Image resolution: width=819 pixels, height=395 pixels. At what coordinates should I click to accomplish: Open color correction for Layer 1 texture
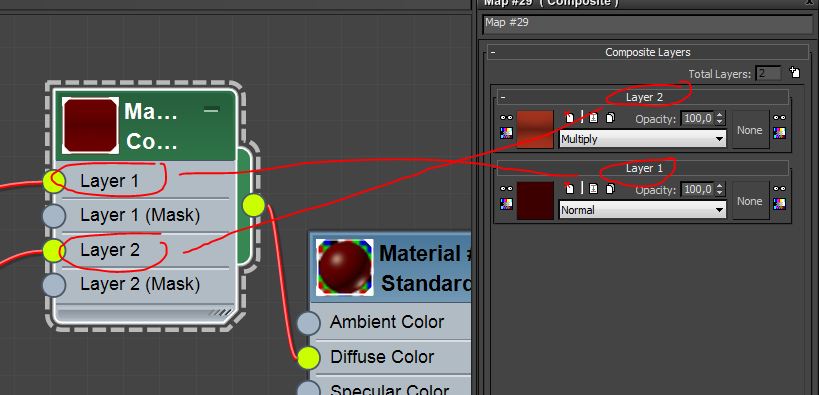tap(506, 204)
